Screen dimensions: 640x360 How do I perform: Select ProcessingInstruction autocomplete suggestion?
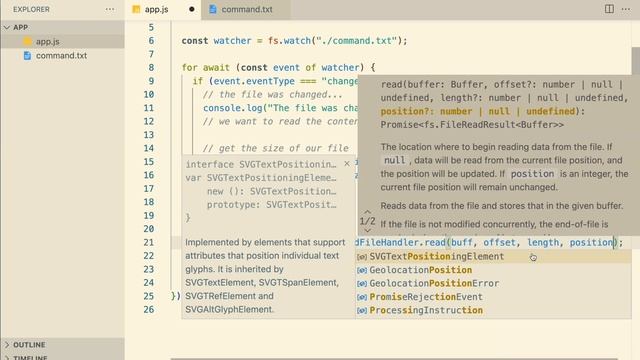(x=493, y=311)
